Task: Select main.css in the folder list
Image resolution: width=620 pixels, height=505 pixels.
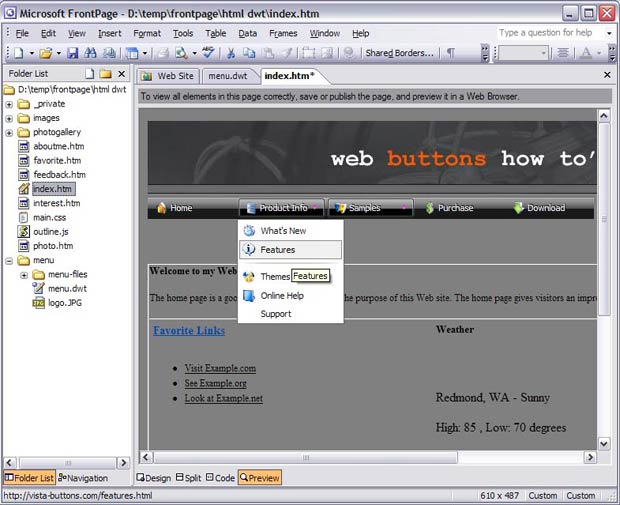Action: 49,218
